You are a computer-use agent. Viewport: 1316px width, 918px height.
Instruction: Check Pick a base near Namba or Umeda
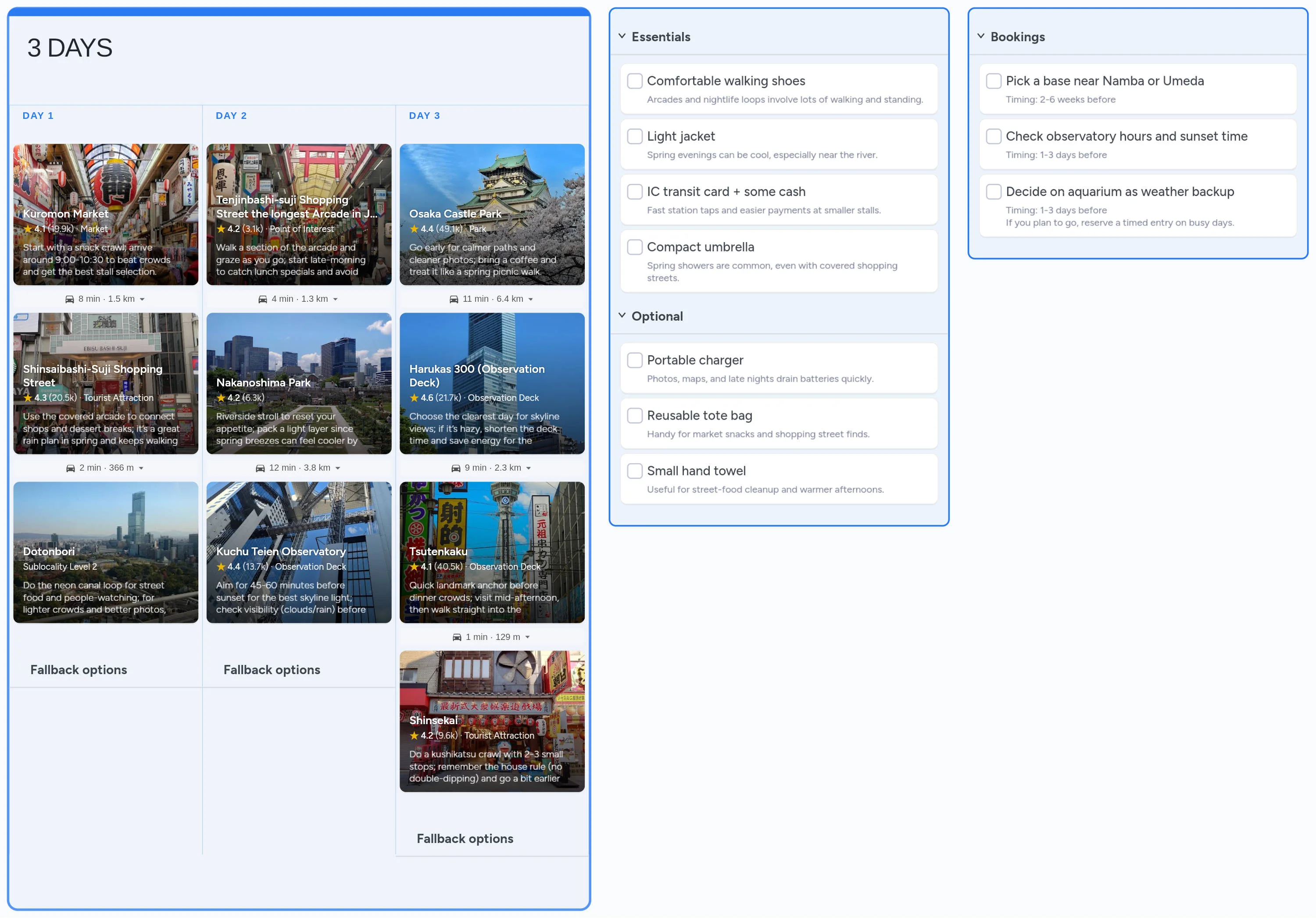tap(993, 81)
